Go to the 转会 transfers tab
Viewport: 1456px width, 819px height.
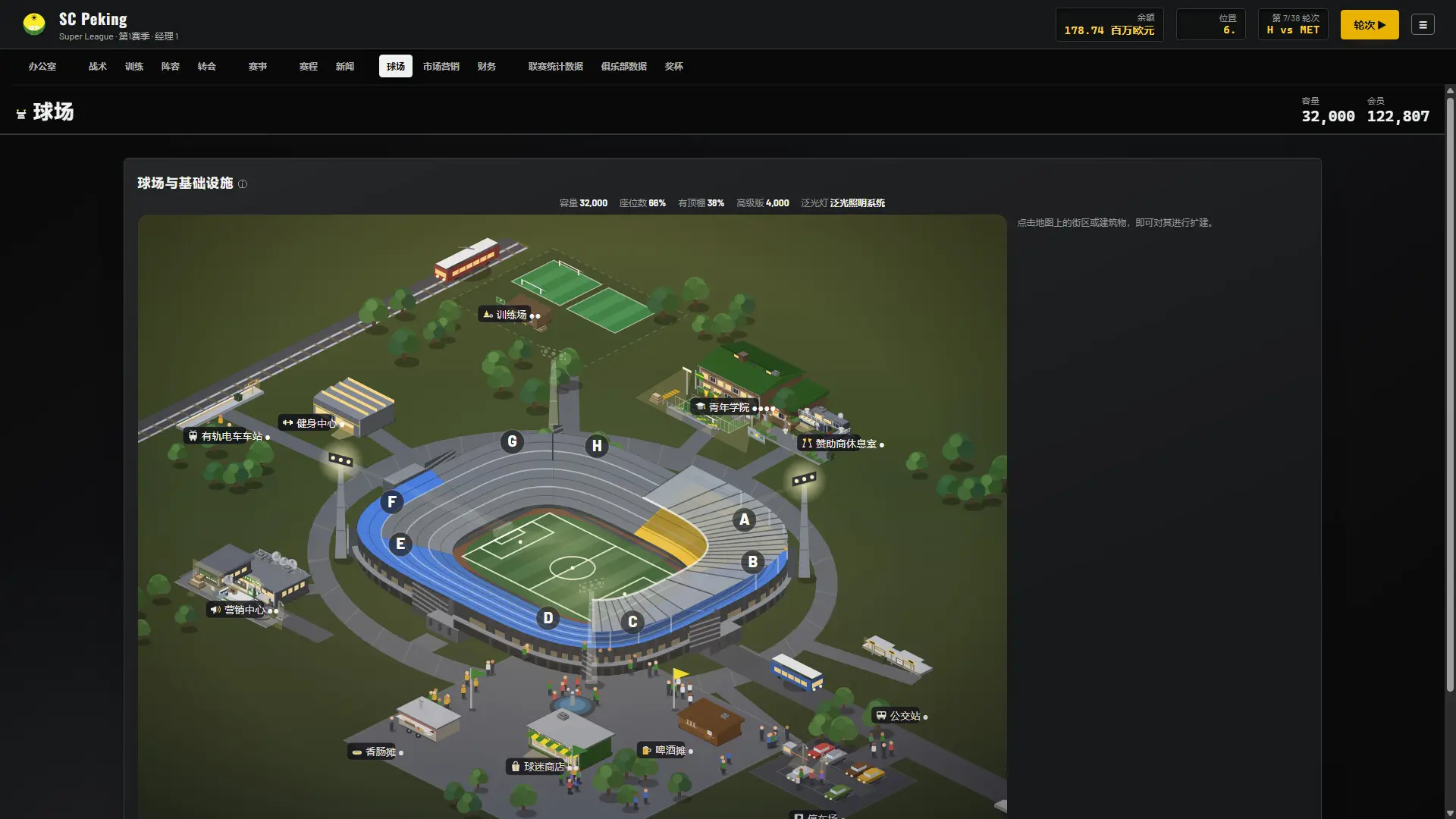(207, 67)
